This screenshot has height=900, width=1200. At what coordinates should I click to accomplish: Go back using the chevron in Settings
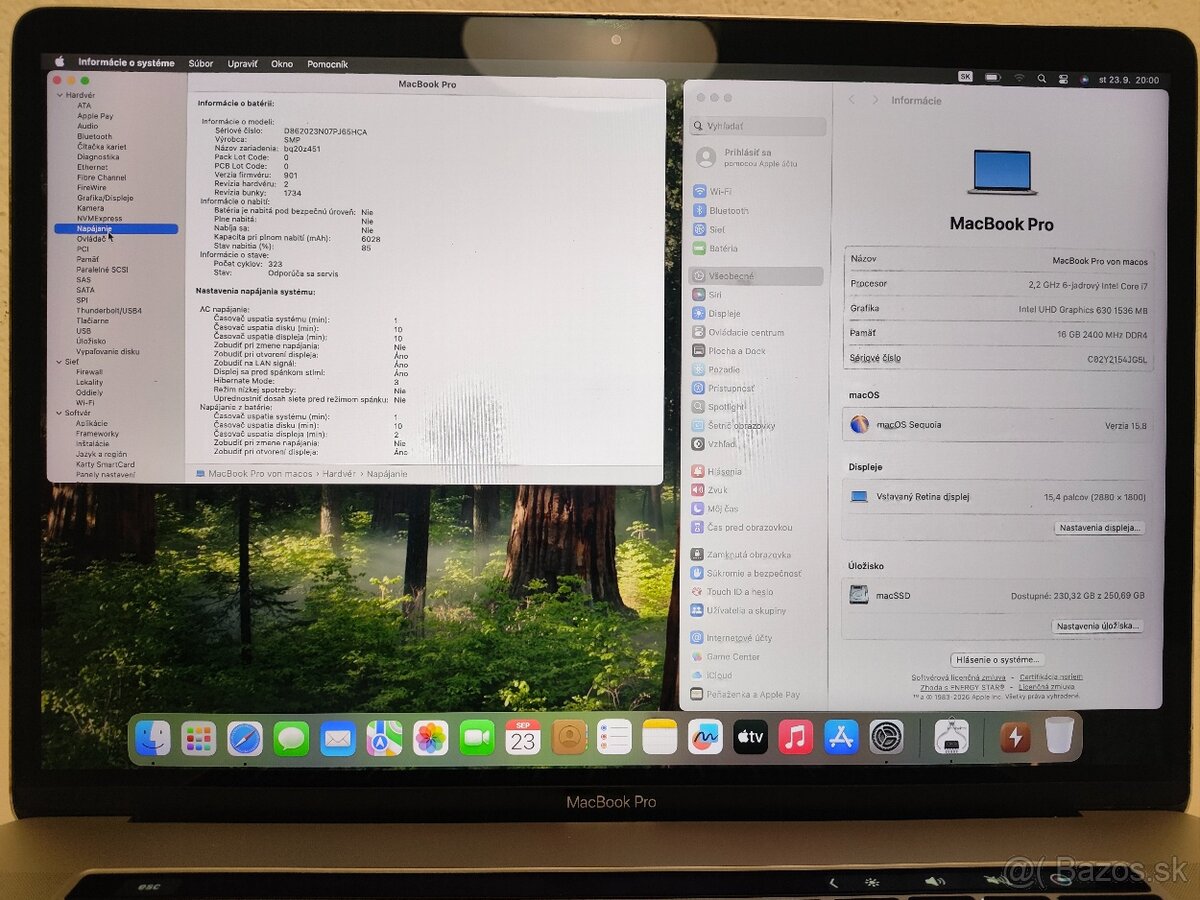(852, 100)
